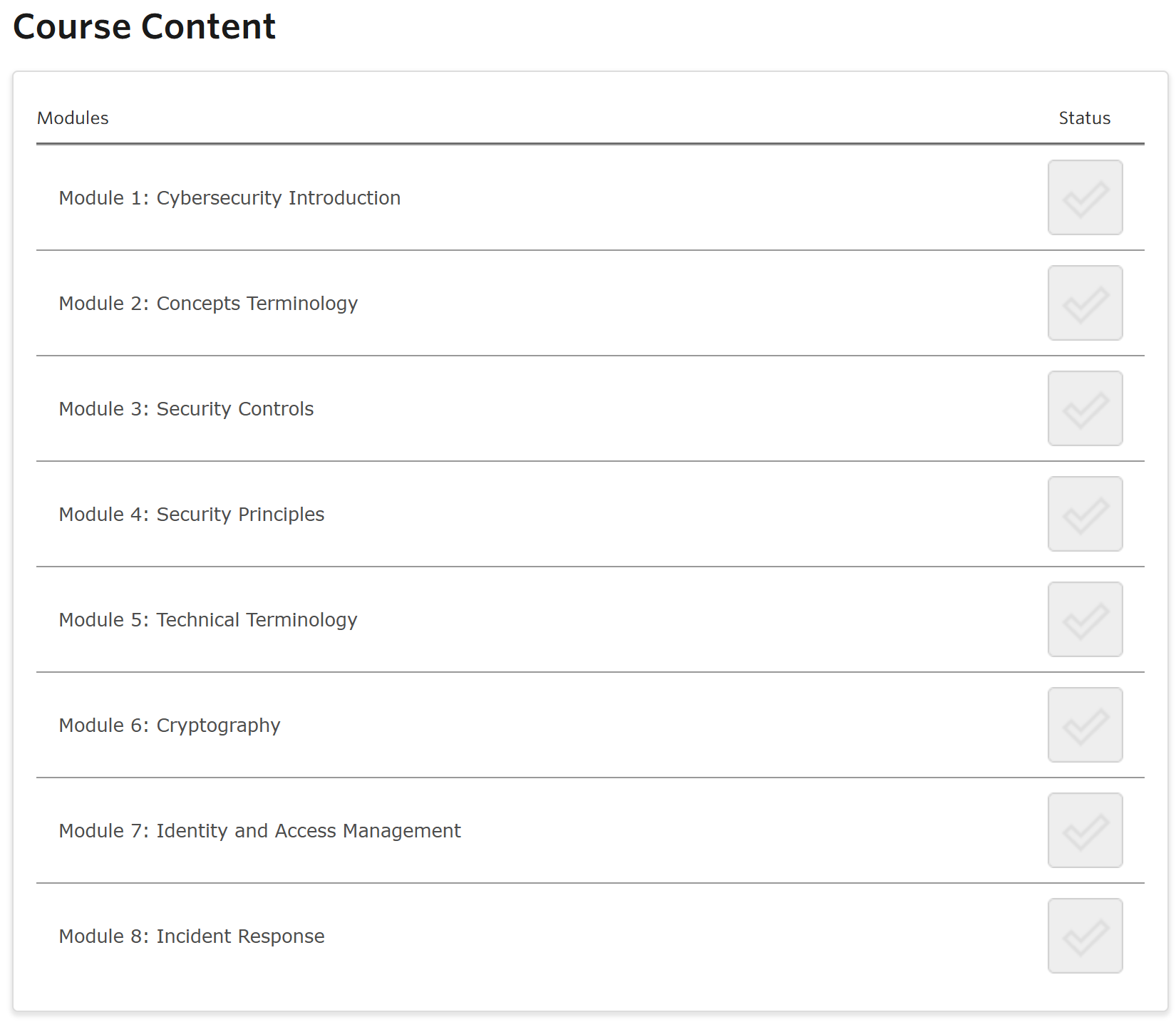This screenshot has width=1176, height=1022.
Task: Click the Modules column header
Action: pyautogui.click(x=73, y=118)
